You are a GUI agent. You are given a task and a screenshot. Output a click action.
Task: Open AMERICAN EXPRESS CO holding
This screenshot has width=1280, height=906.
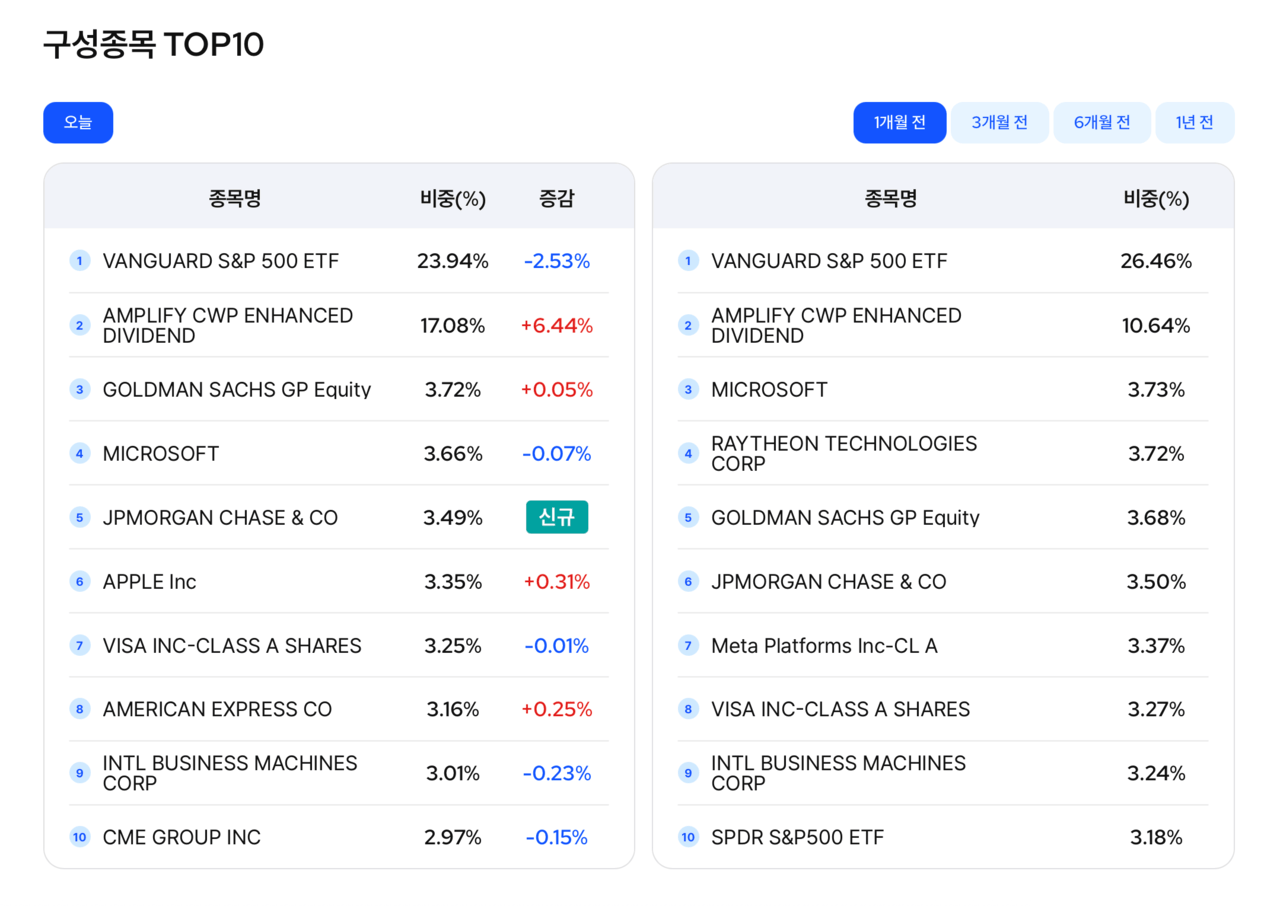click(217, 709)
